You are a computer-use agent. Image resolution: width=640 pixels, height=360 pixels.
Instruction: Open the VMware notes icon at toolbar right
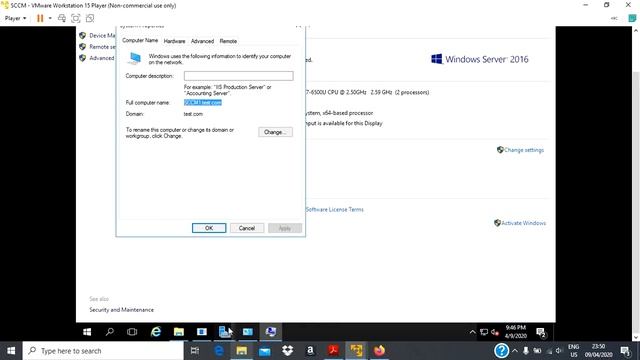tap(632, 18)
